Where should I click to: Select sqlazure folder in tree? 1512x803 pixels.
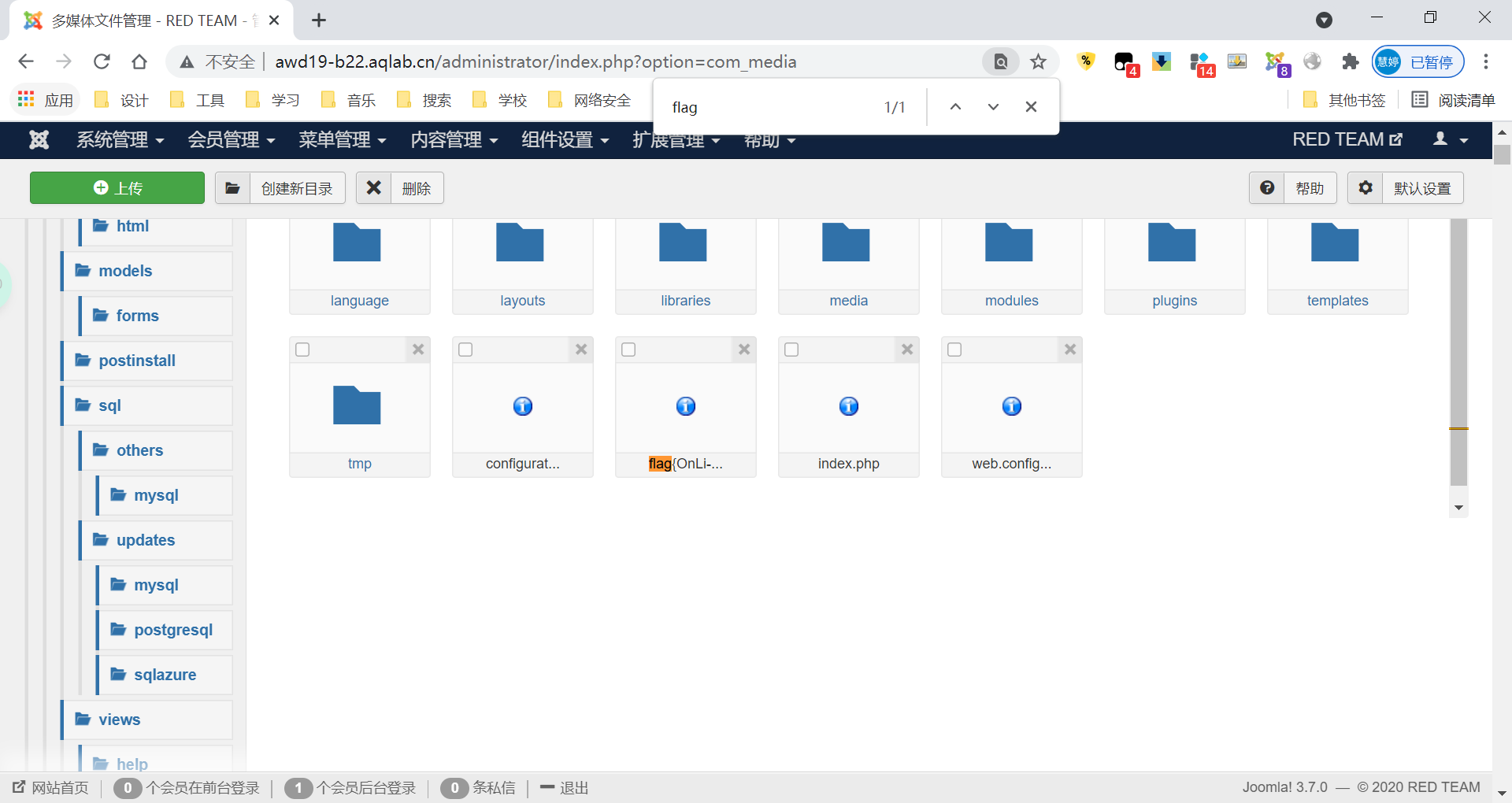pyautogui.click(x=165, y=675)
